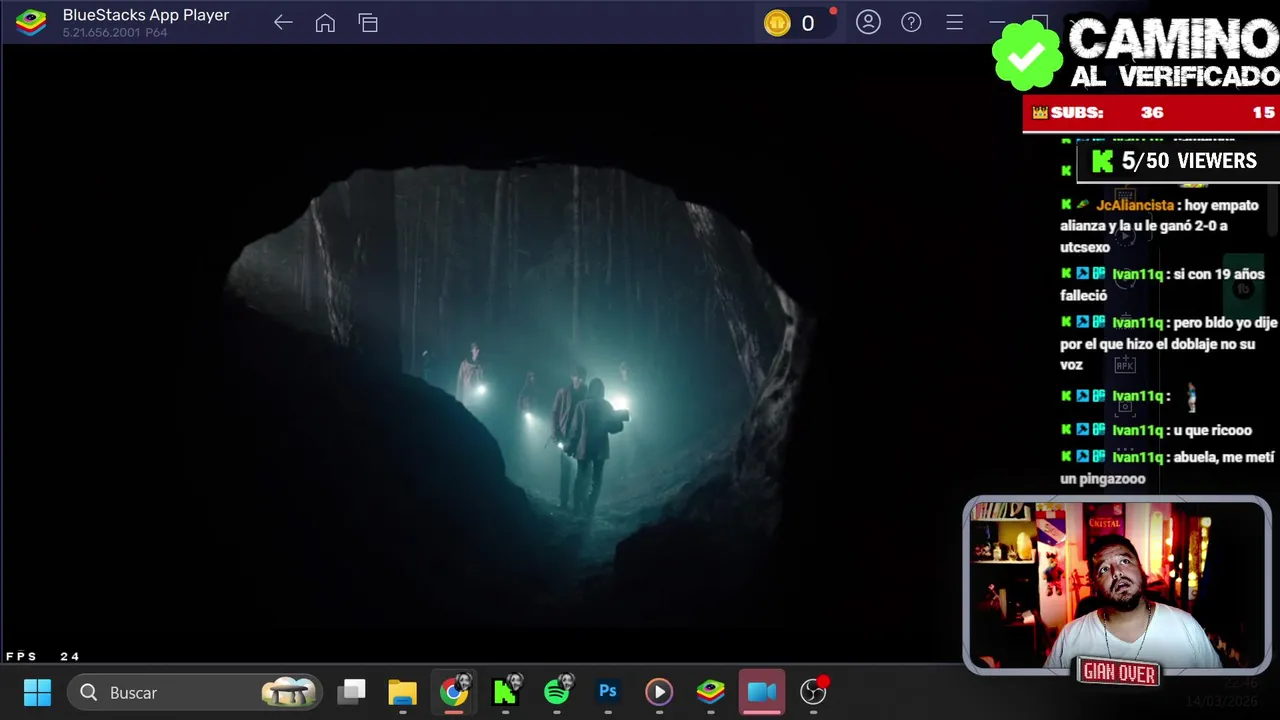Open the media player taskbar icon
The height and width of the screenshot is (720, 1280).
[658, 692]
